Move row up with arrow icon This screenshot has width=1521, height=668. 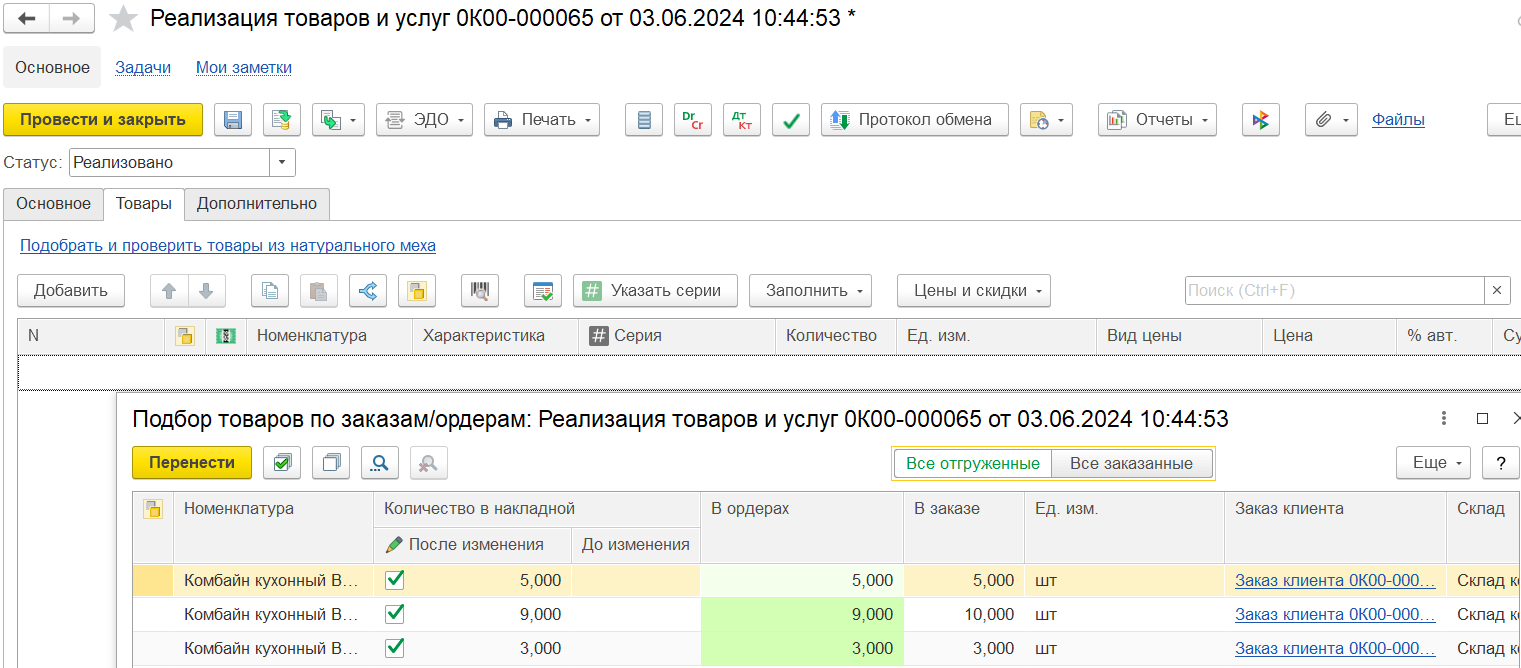tap(169, 291)
